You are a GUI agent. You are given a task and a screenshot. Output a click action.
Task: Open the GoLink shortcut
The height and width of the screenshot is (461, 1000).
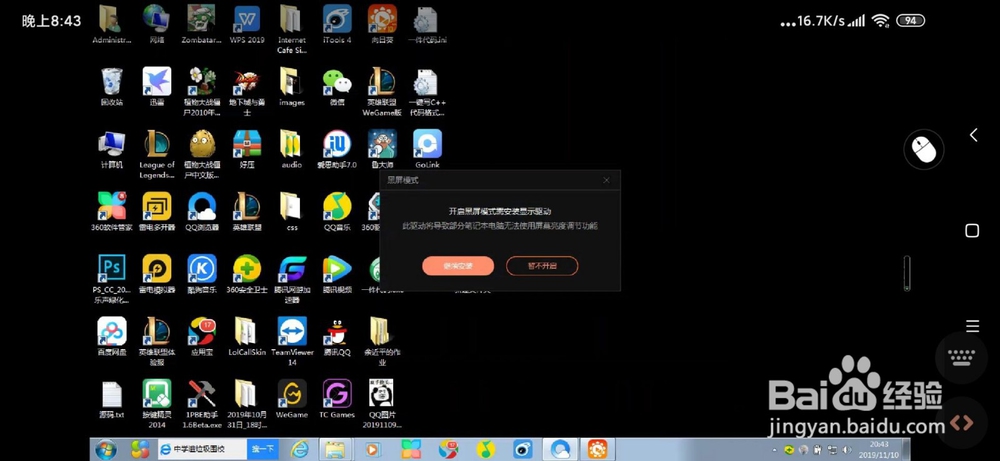point(427,149)
